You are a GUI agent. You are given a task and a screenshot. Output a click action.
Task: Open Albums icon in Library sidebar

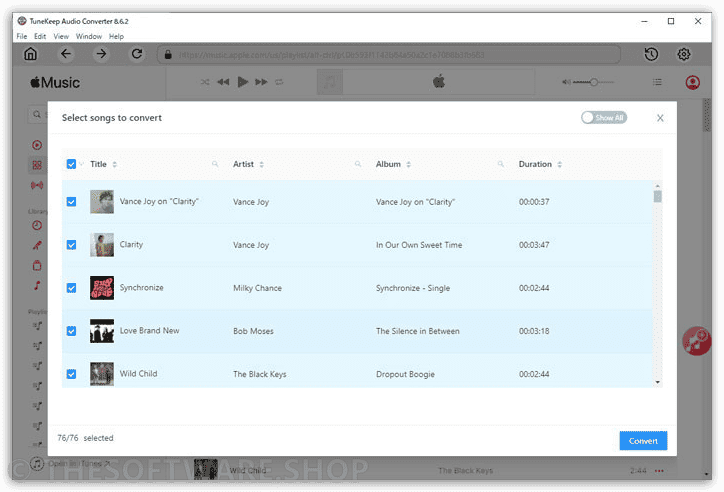coord(37,265)
